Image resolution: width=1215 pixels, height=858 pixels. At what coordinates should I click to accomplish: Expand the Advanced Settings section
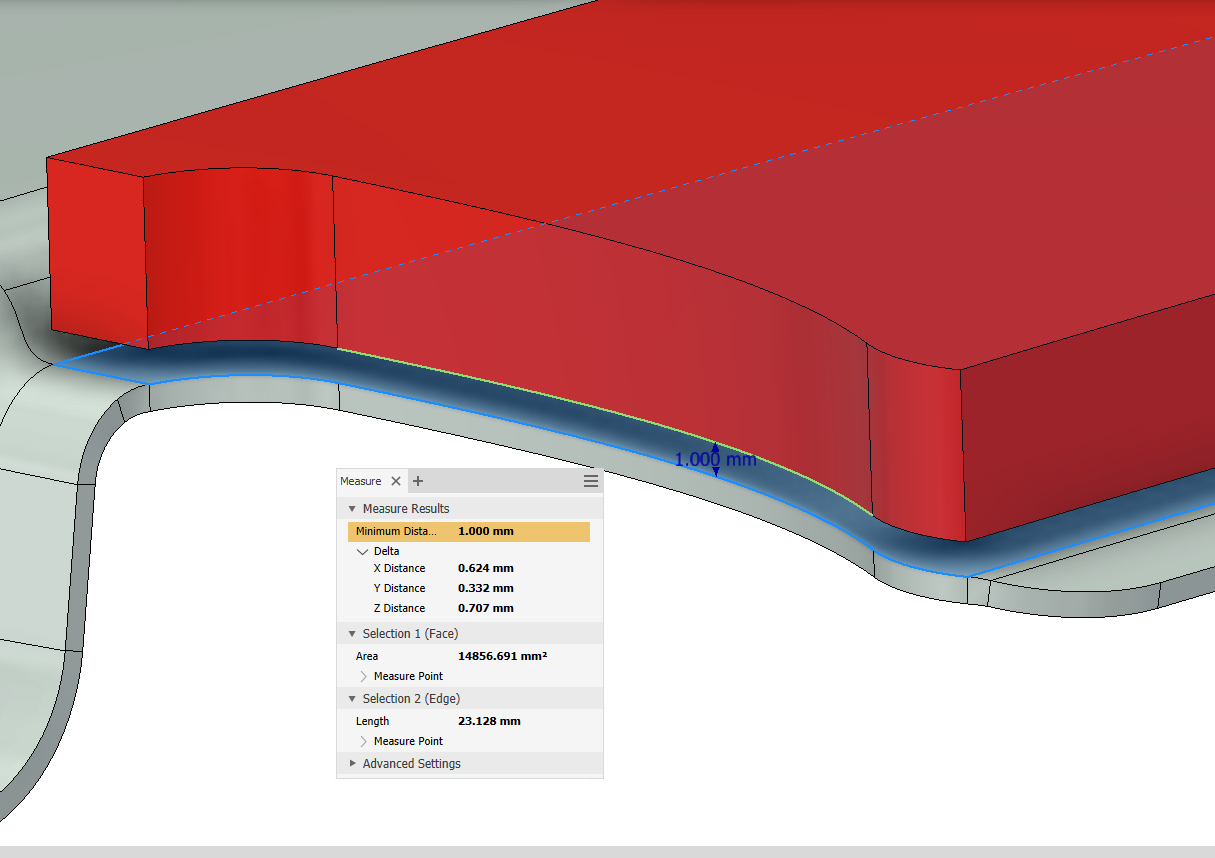coord(352,763)
